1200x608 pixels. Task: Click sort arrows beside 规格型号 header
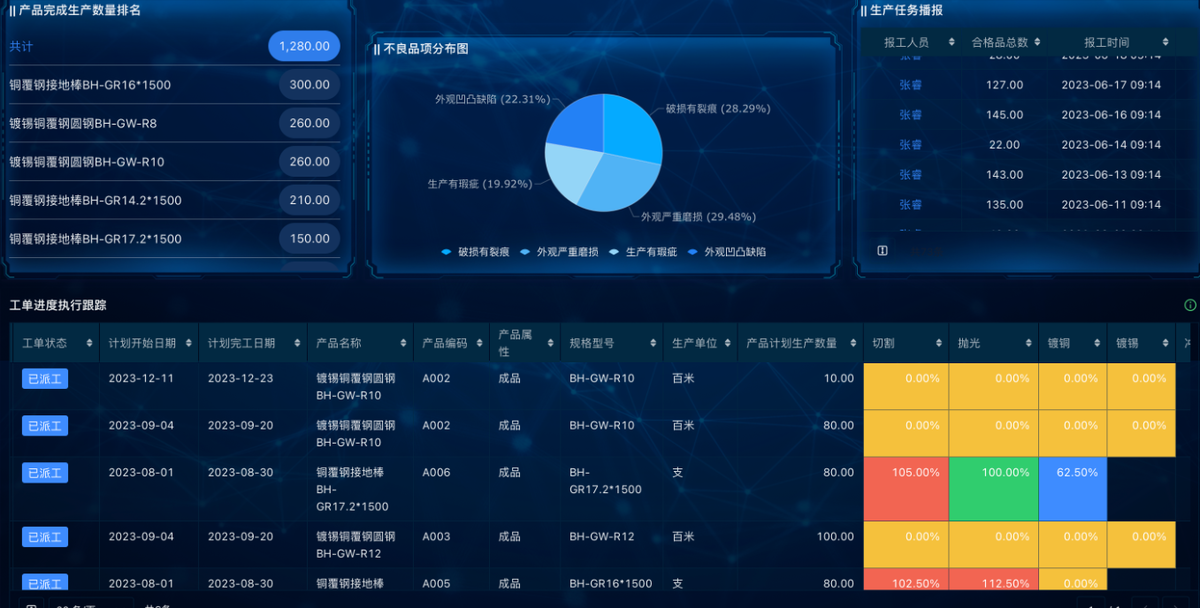[x=653, y=343]
